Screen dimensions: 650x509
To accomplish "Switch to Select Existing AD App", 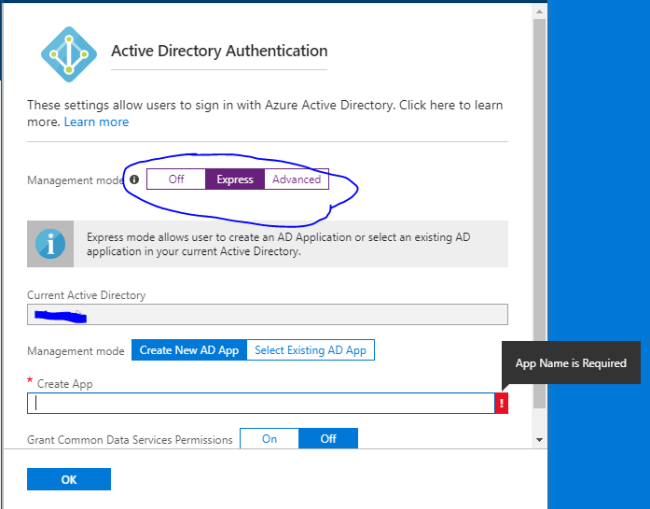I will (311, 350).
